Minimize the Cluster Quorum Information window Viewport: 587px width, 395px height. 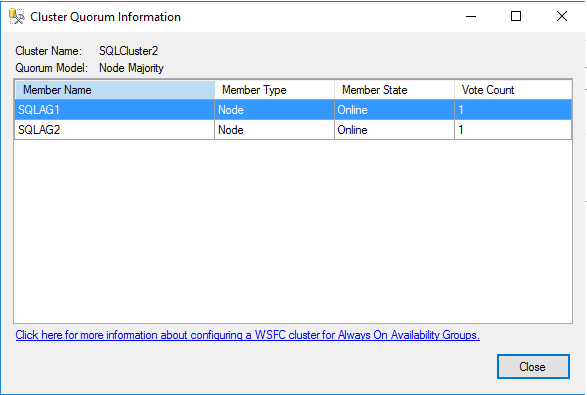[471, 16]
